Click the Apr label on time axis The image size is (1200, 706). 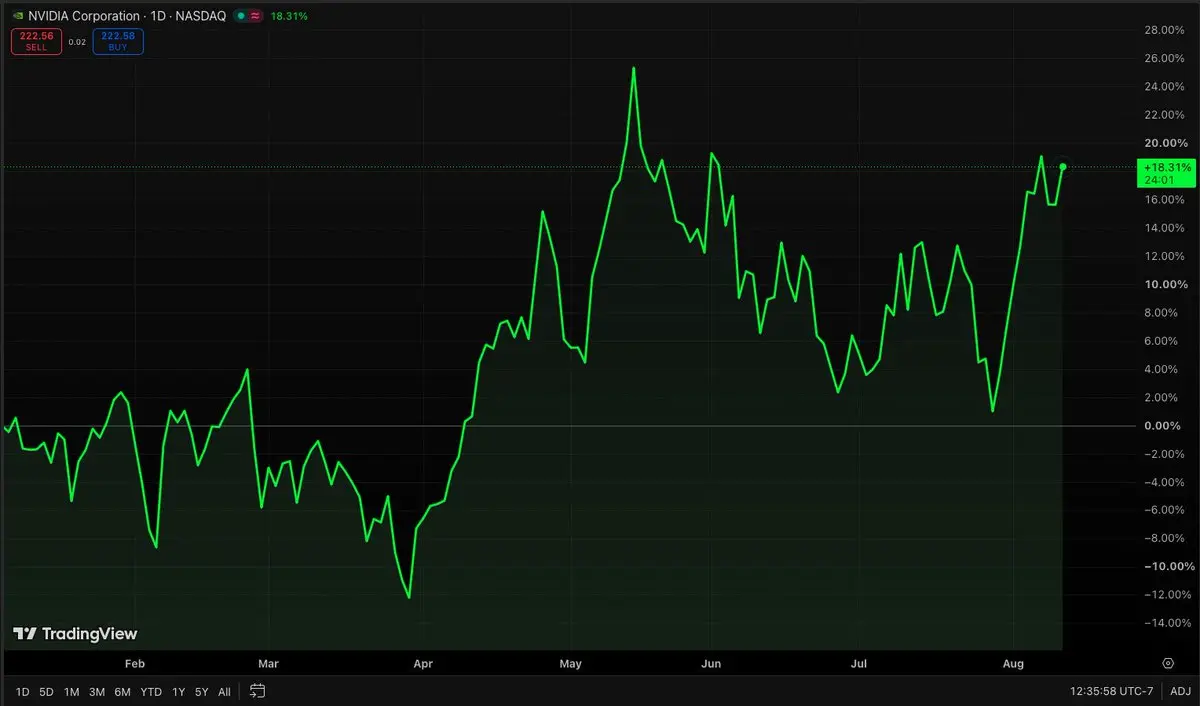423,663
